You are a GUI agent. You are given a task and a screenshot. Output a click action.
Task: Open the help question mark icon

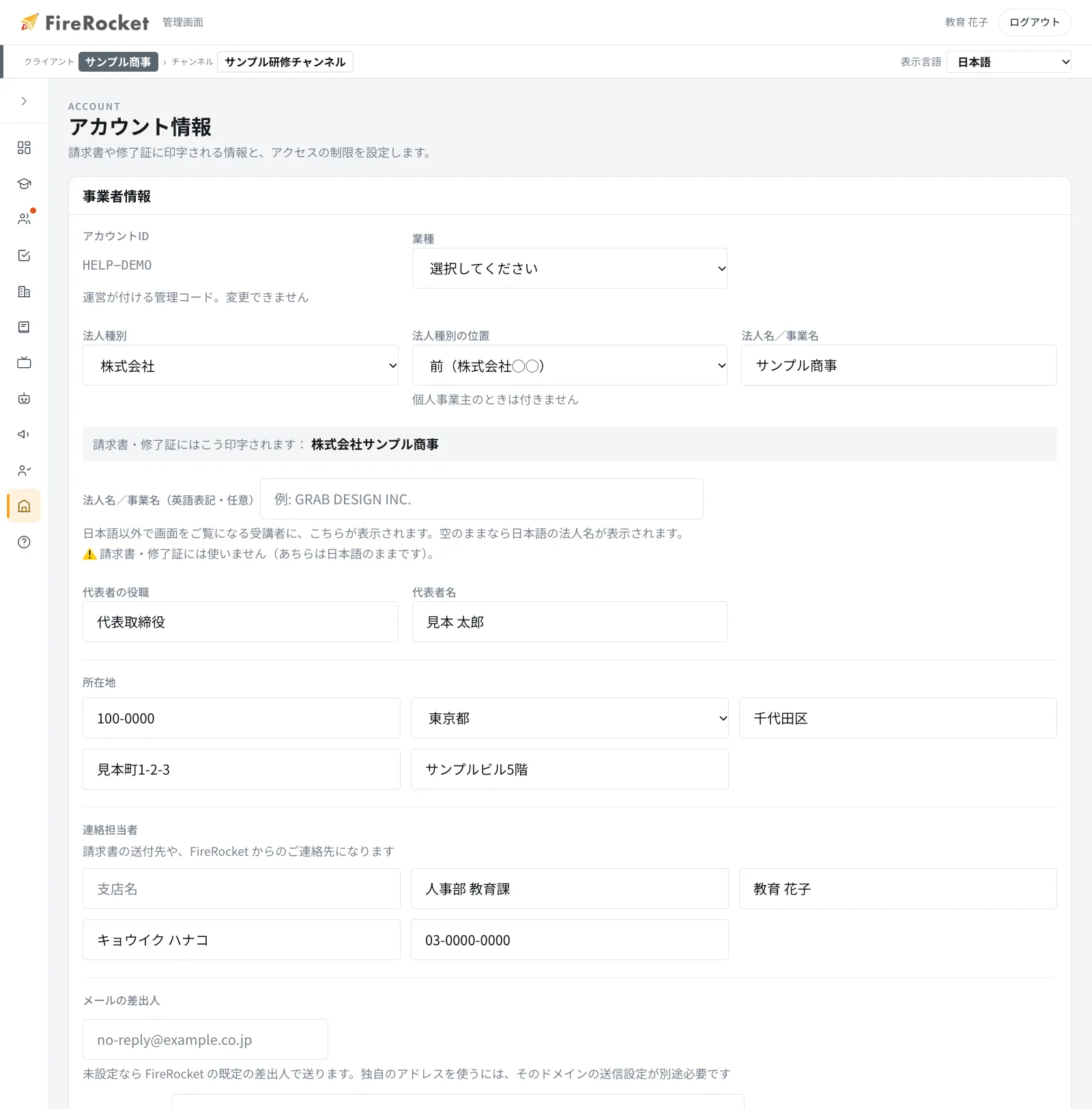coord(24,542)
